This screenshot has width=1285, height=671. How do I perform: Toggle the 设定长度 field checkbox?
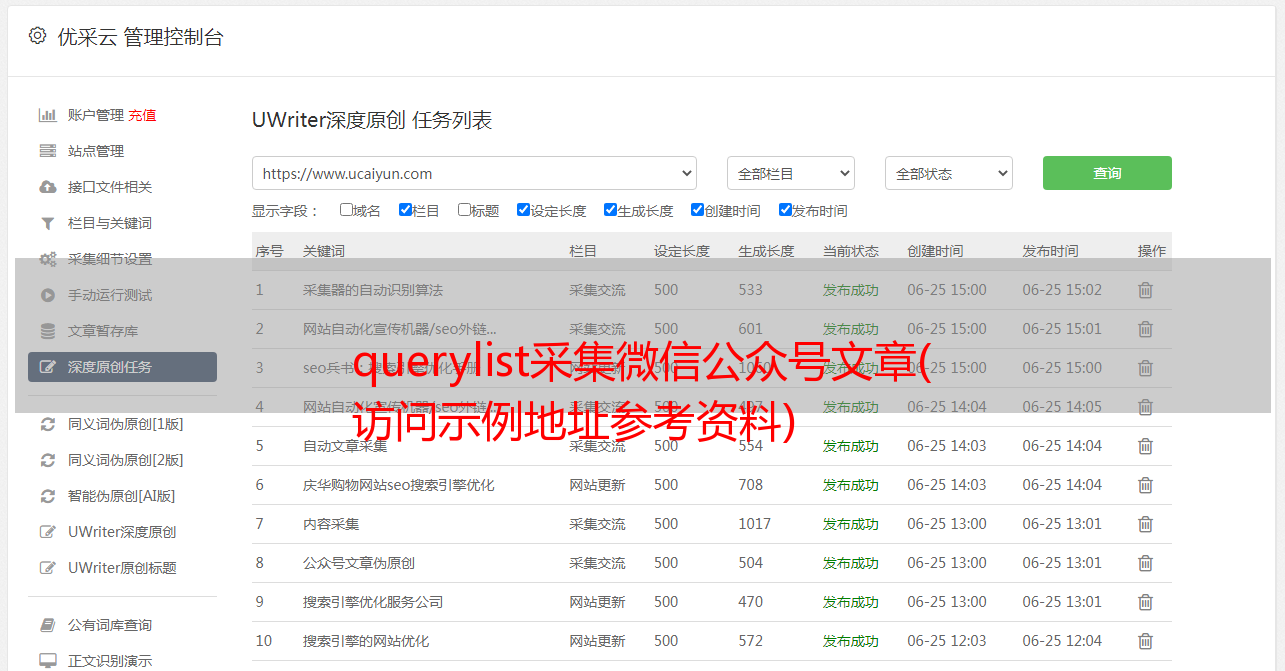[523, 210]
